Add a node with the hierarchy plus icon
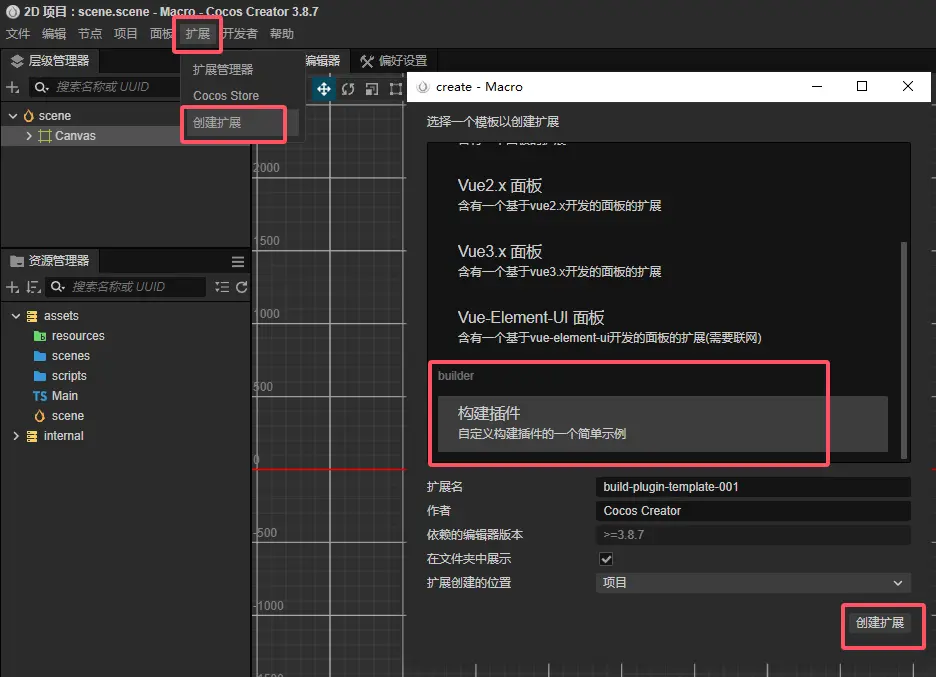Viewport: 936px width, 677px height. (x=13, y=87)
